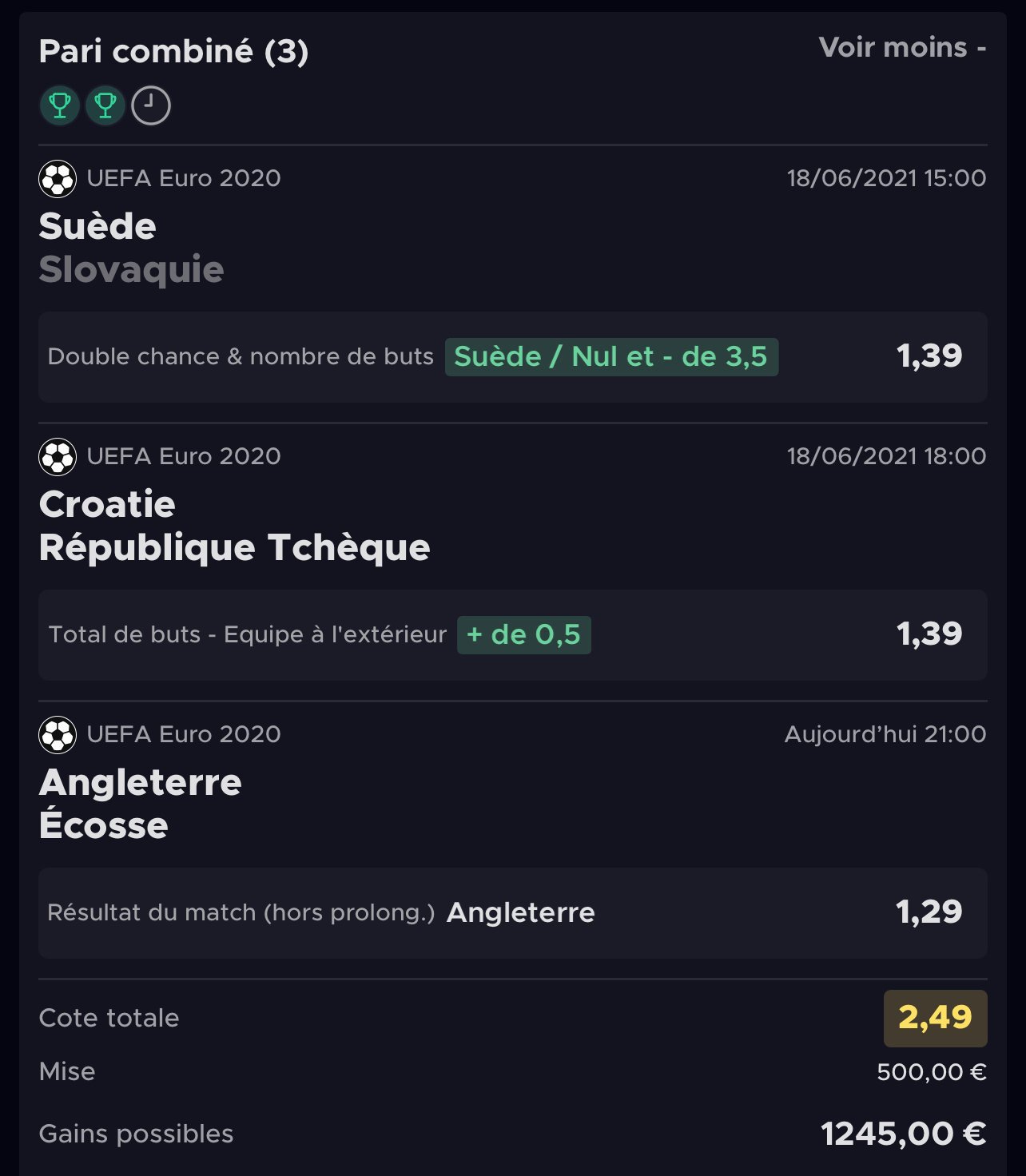Click the first green trophy icon
1026x1176 pixels.
60,105
